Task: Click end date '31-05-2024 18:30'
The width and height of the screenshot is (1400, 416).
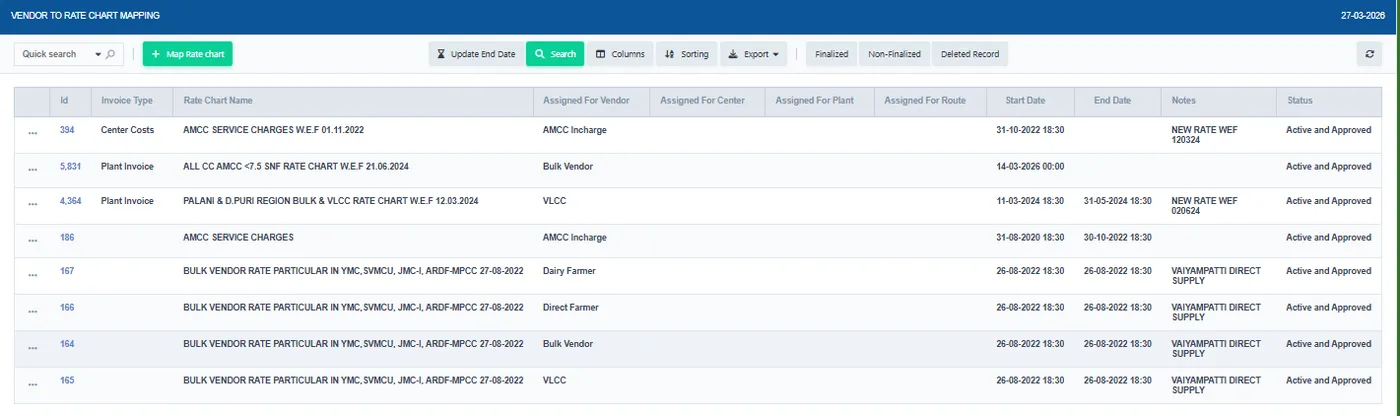Action: [x=1118, y=201]
